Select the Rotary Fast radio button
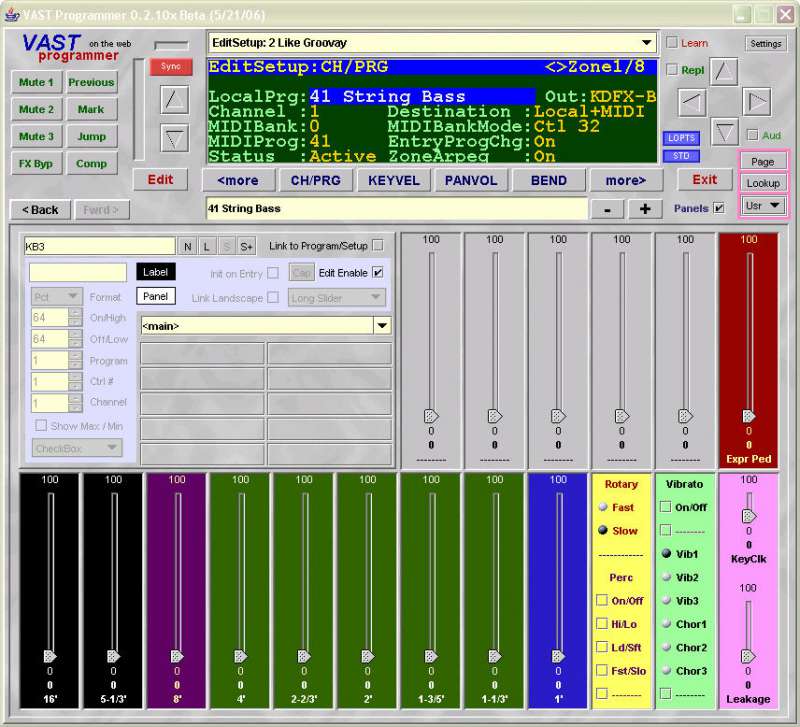The width and height of the screenshot is (800, 727). (x=603, y=507)
